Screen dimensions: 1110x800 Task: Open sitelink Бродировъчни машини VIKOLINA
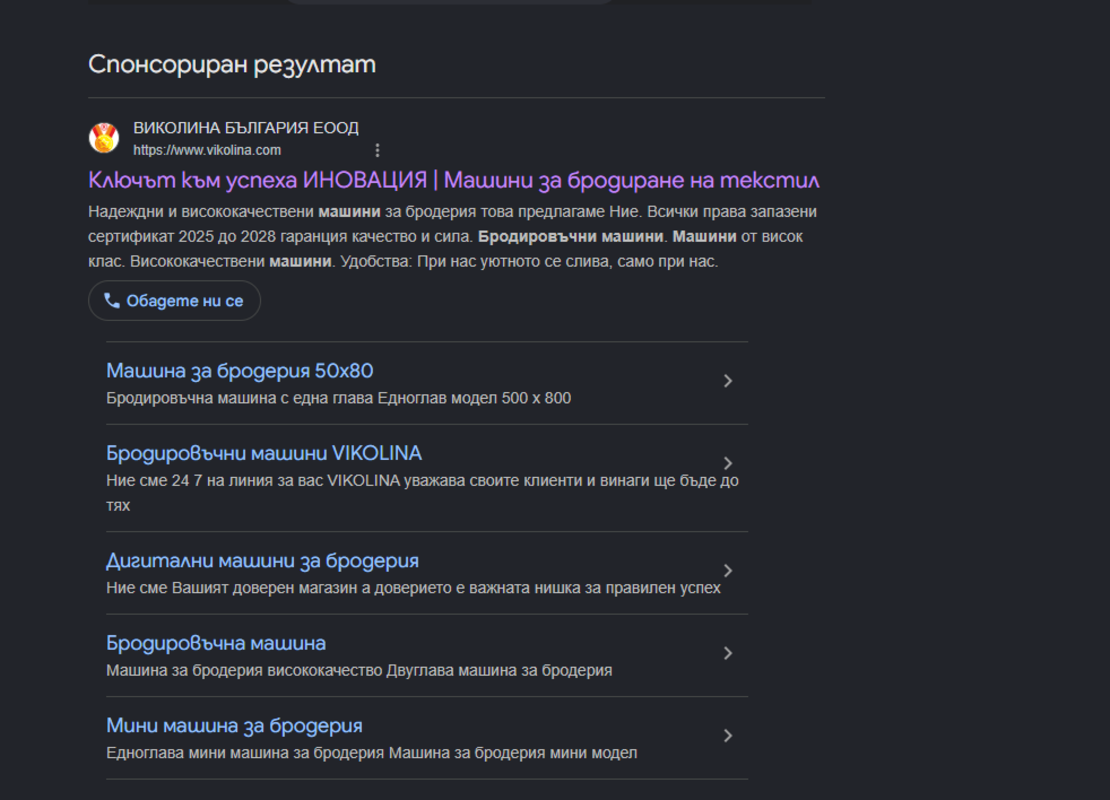[264, 453]
